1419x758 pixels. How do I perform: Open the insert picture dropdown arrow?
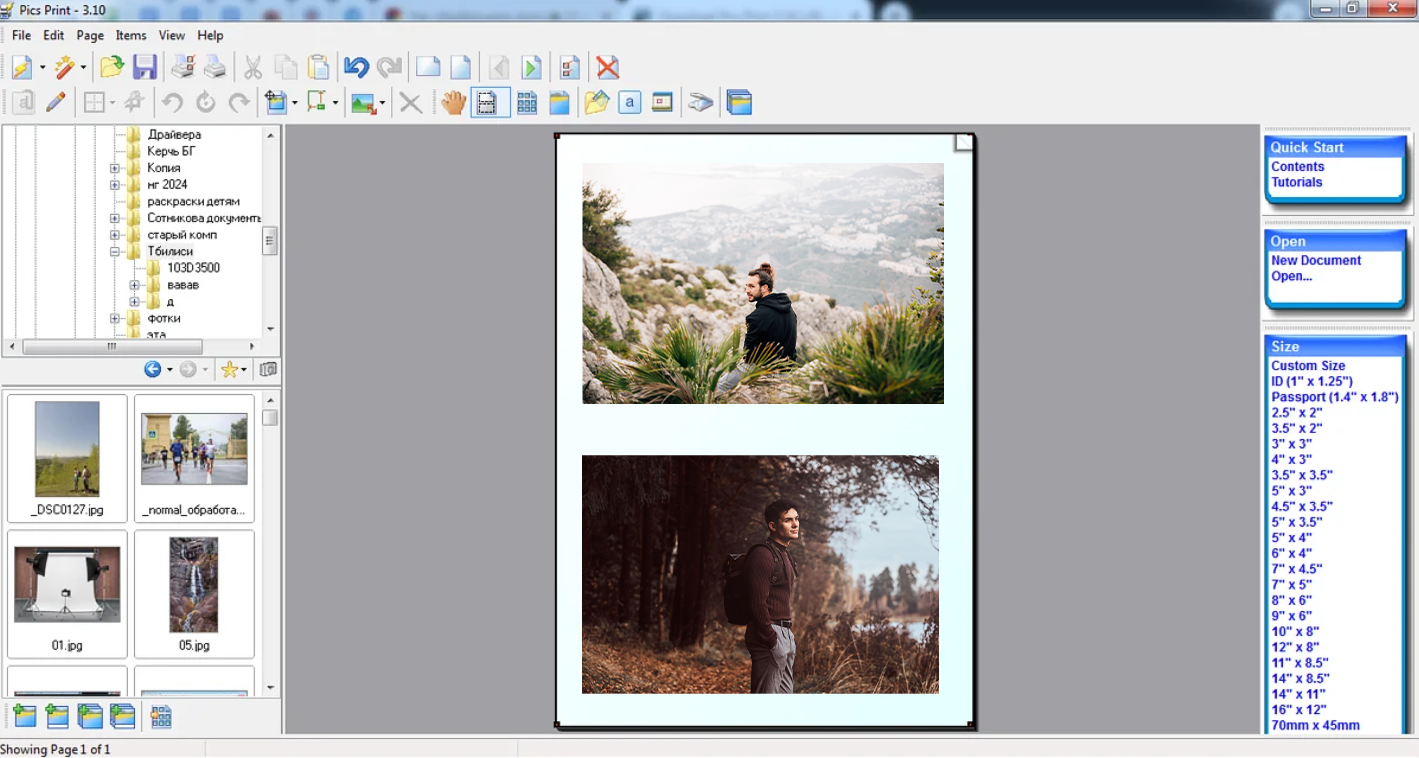382,103
